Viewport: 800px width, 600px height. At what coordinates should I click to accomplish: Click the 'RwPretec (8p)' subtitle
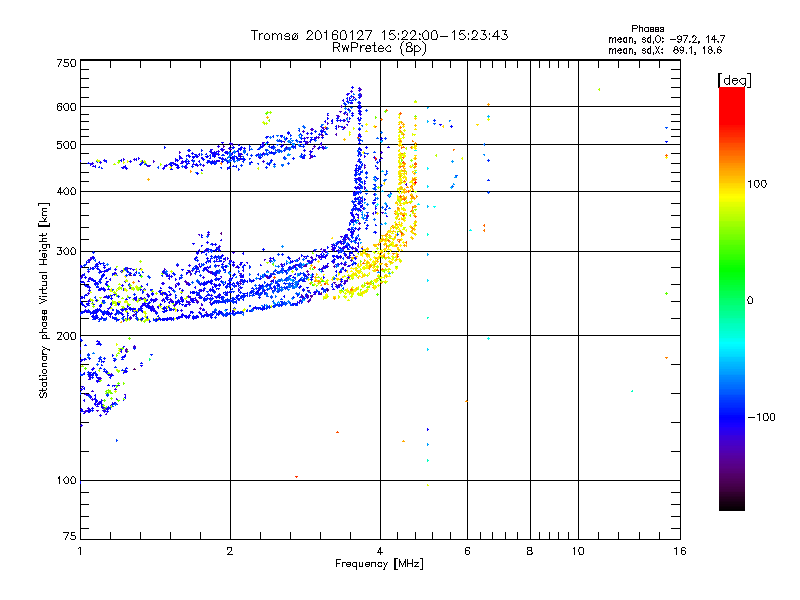pos(379,48)
